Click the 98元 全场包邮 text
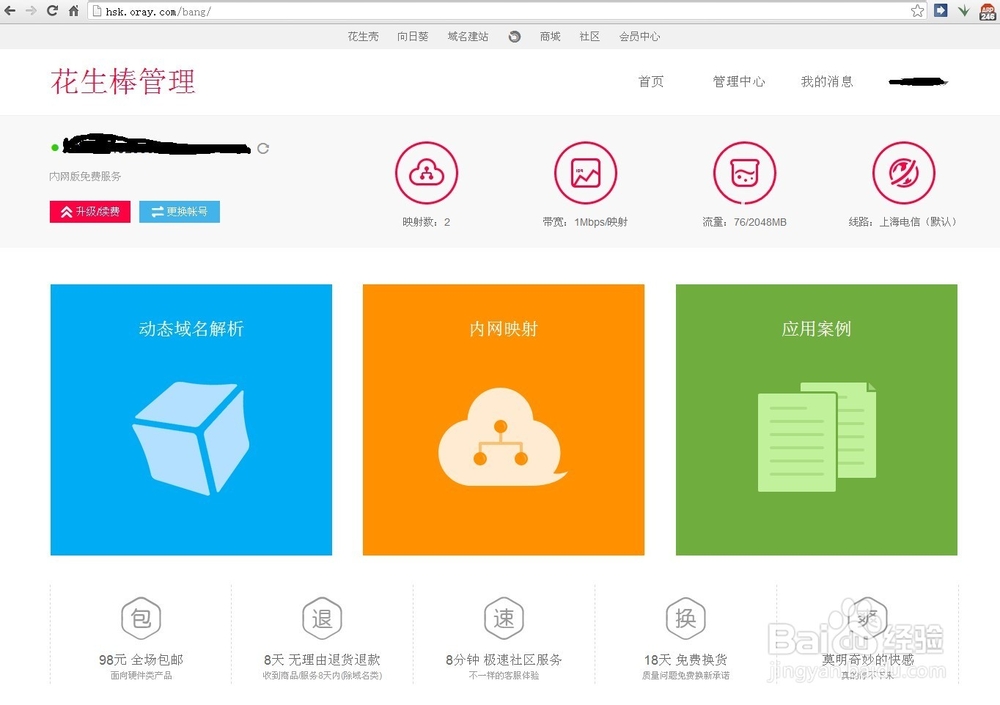 coord(141,660)
